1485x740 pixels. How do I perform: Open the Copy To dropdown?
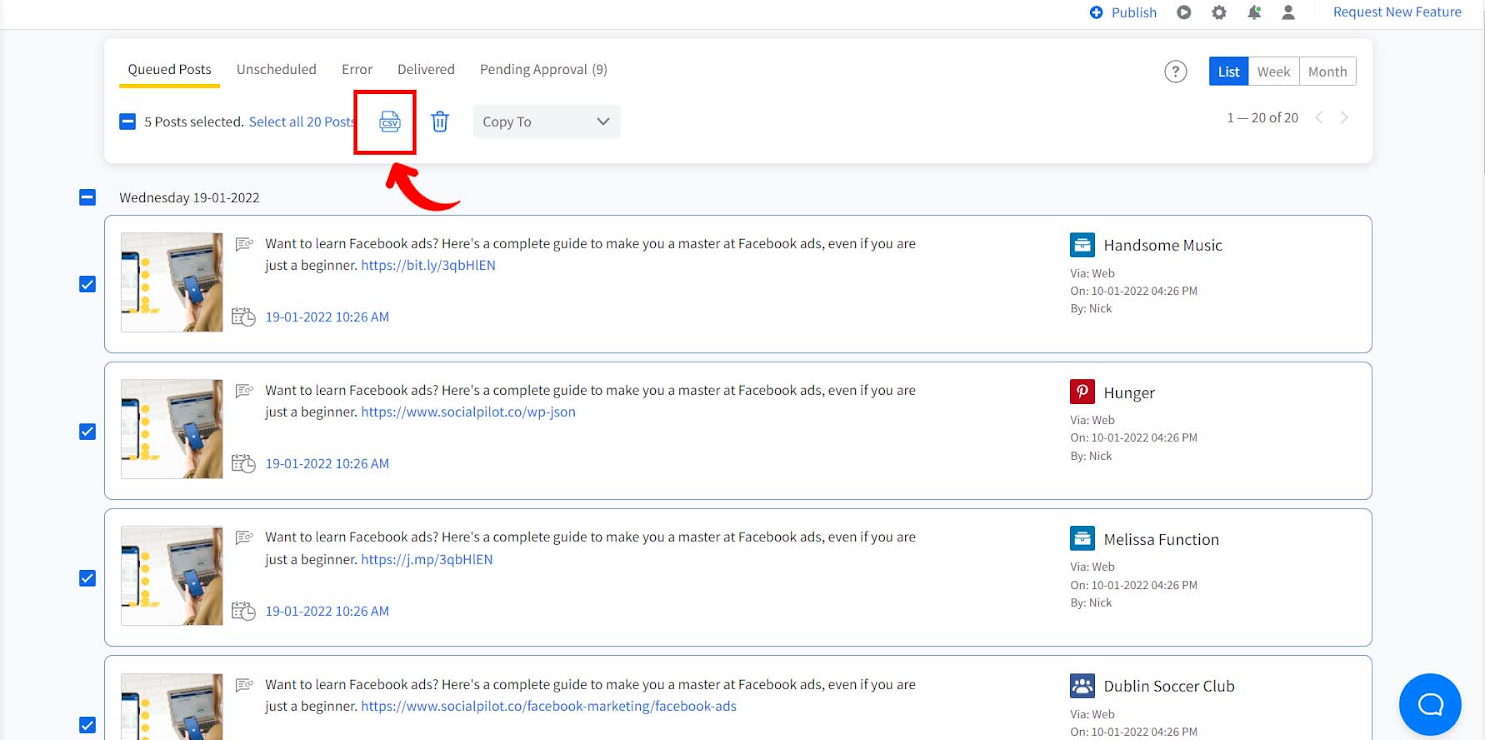[x=546, y=122]
